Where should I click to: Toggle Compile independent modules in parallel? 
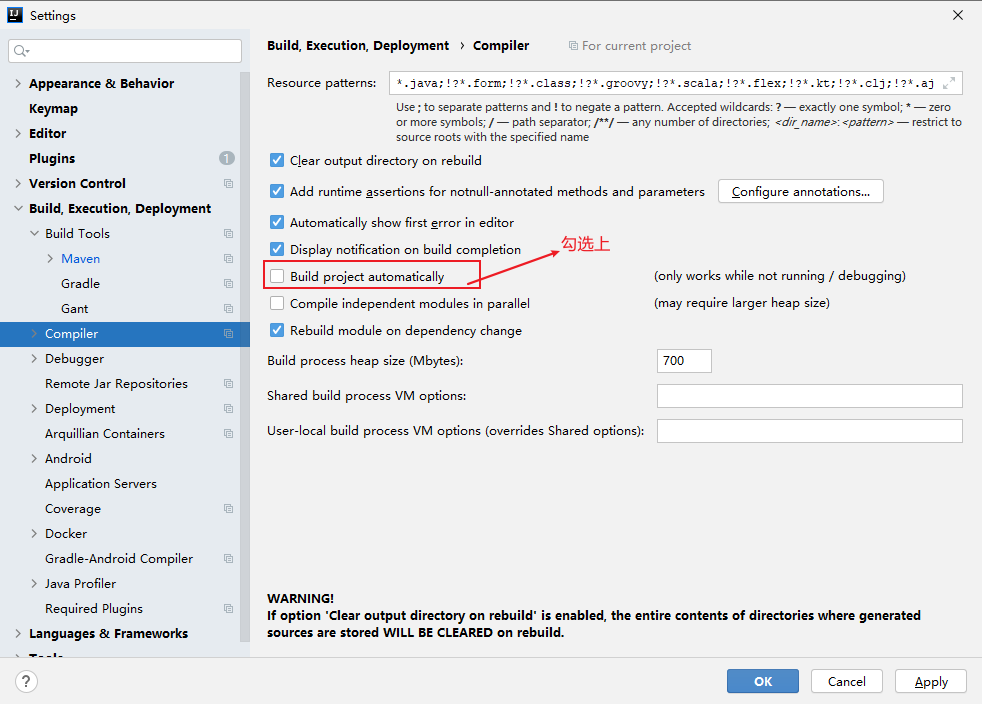277,303
